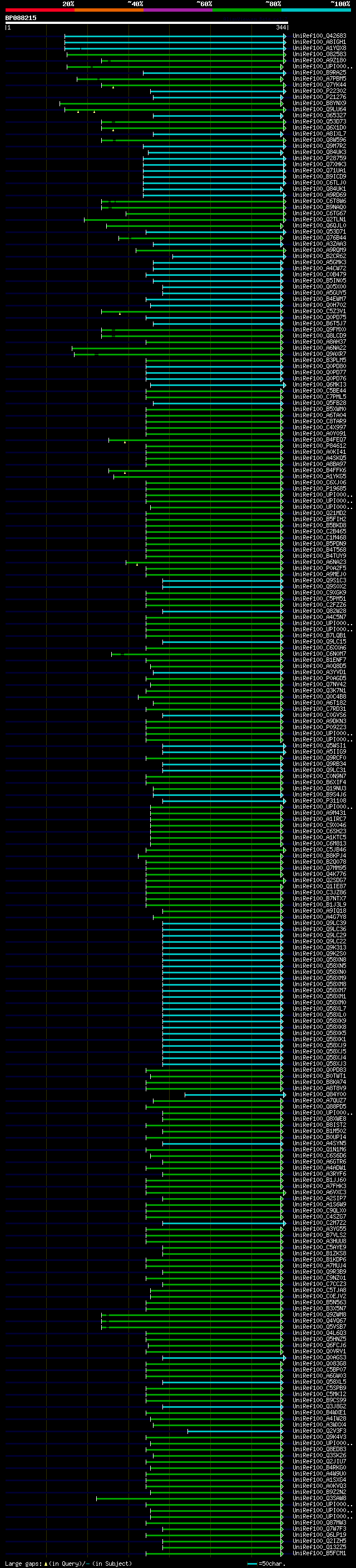Select hit label UniRef100_Q53D73
Viewport: 356px width, 1568px height.
point(319,121)
